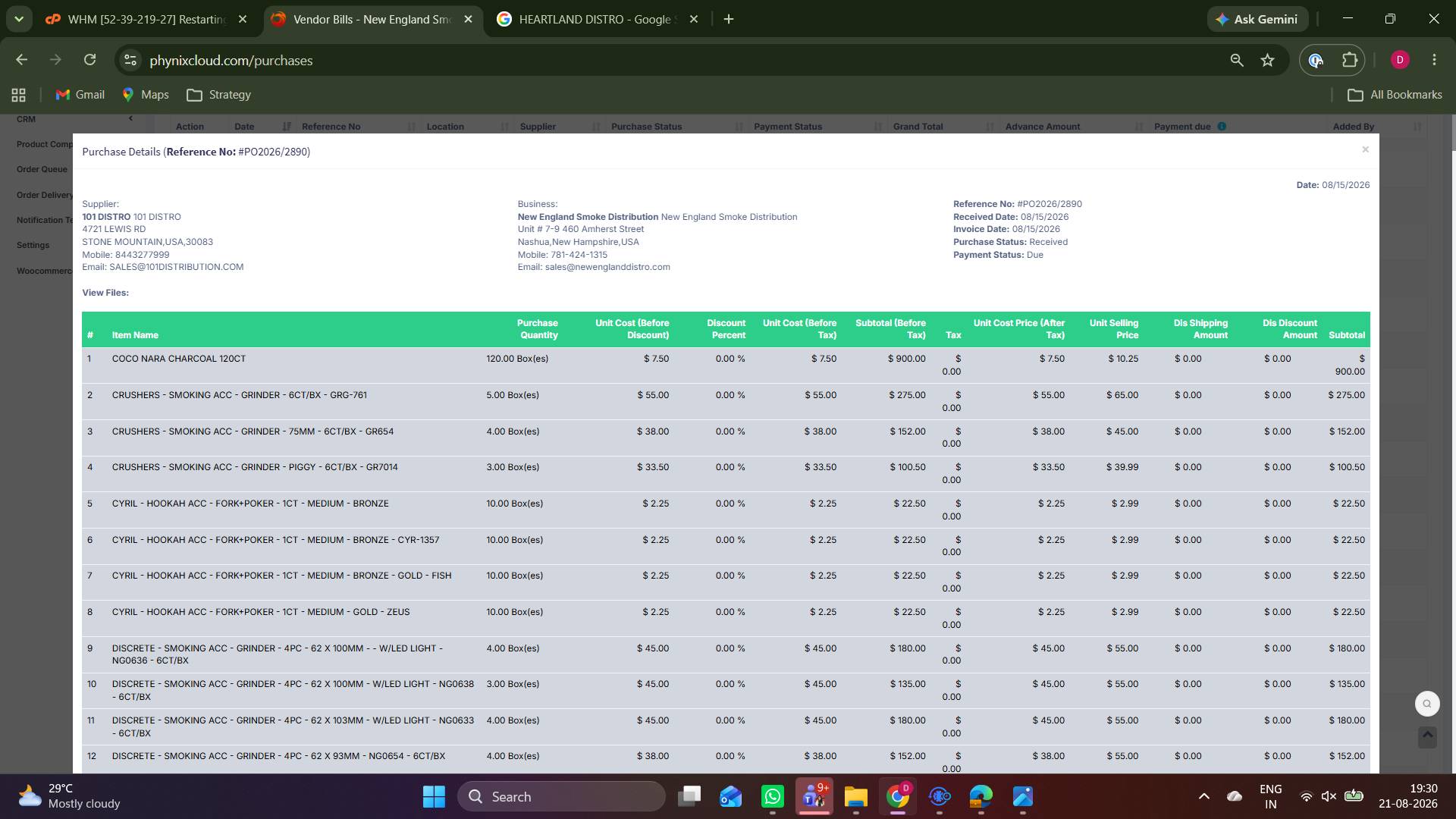Click the phynixcloud.com/purchases address bar
Screen dimensions: 1456x819
tap(231, 60)
